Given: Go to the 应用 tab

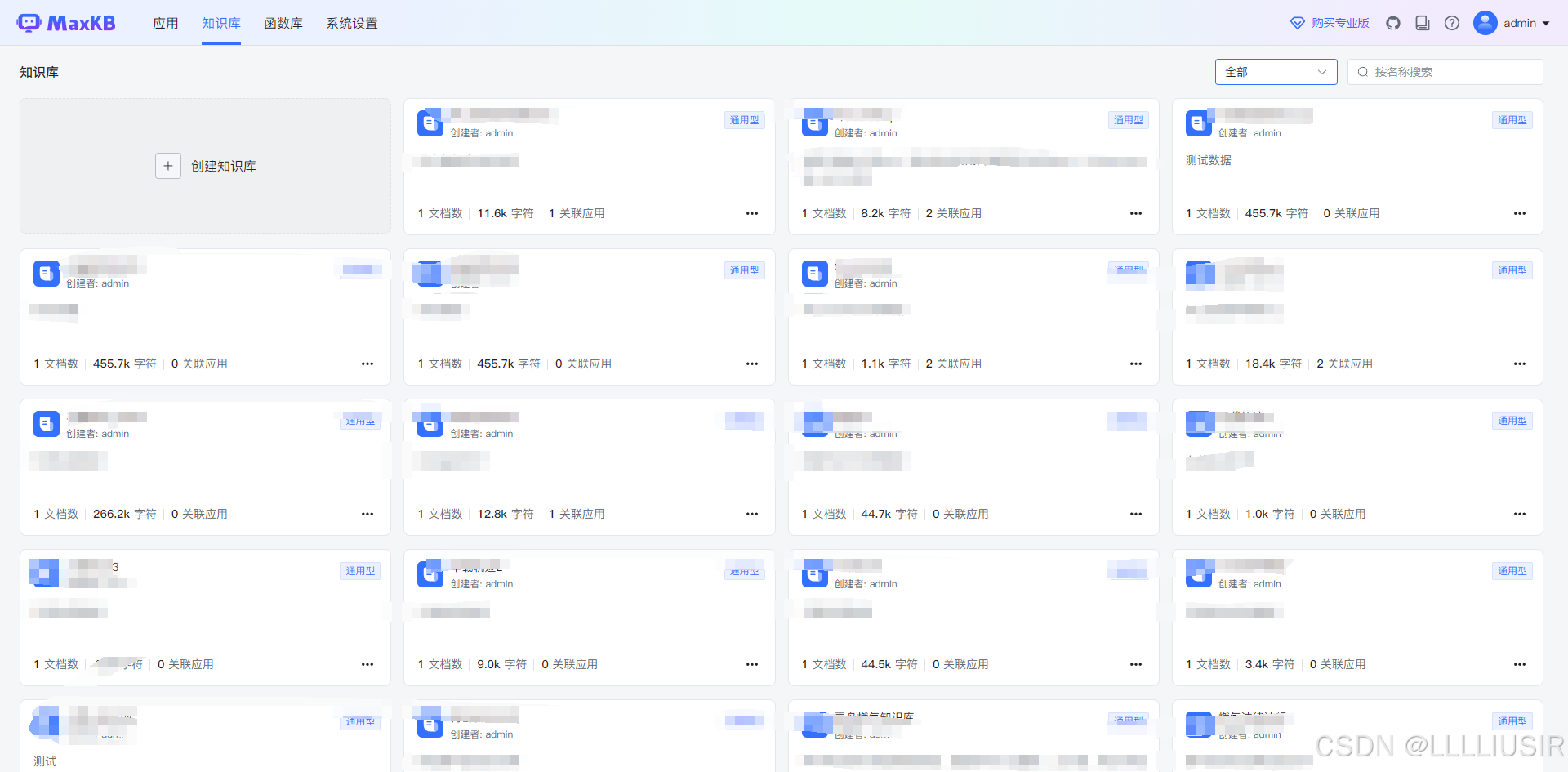Looking at the screenshot, I should [x=166, y=23].
